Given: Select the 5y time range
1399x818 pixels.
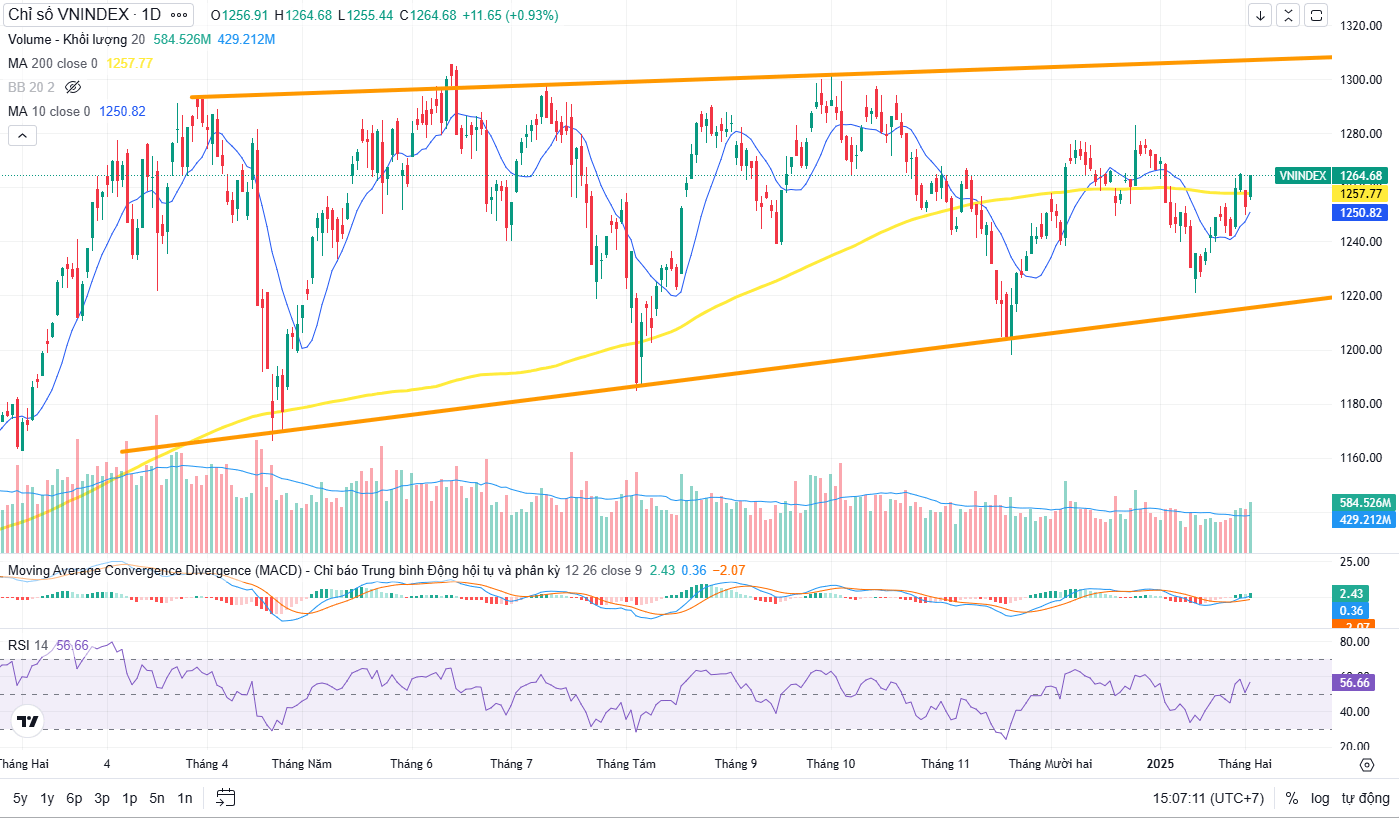Looking at the screenshot, I should tap(20, 798).
